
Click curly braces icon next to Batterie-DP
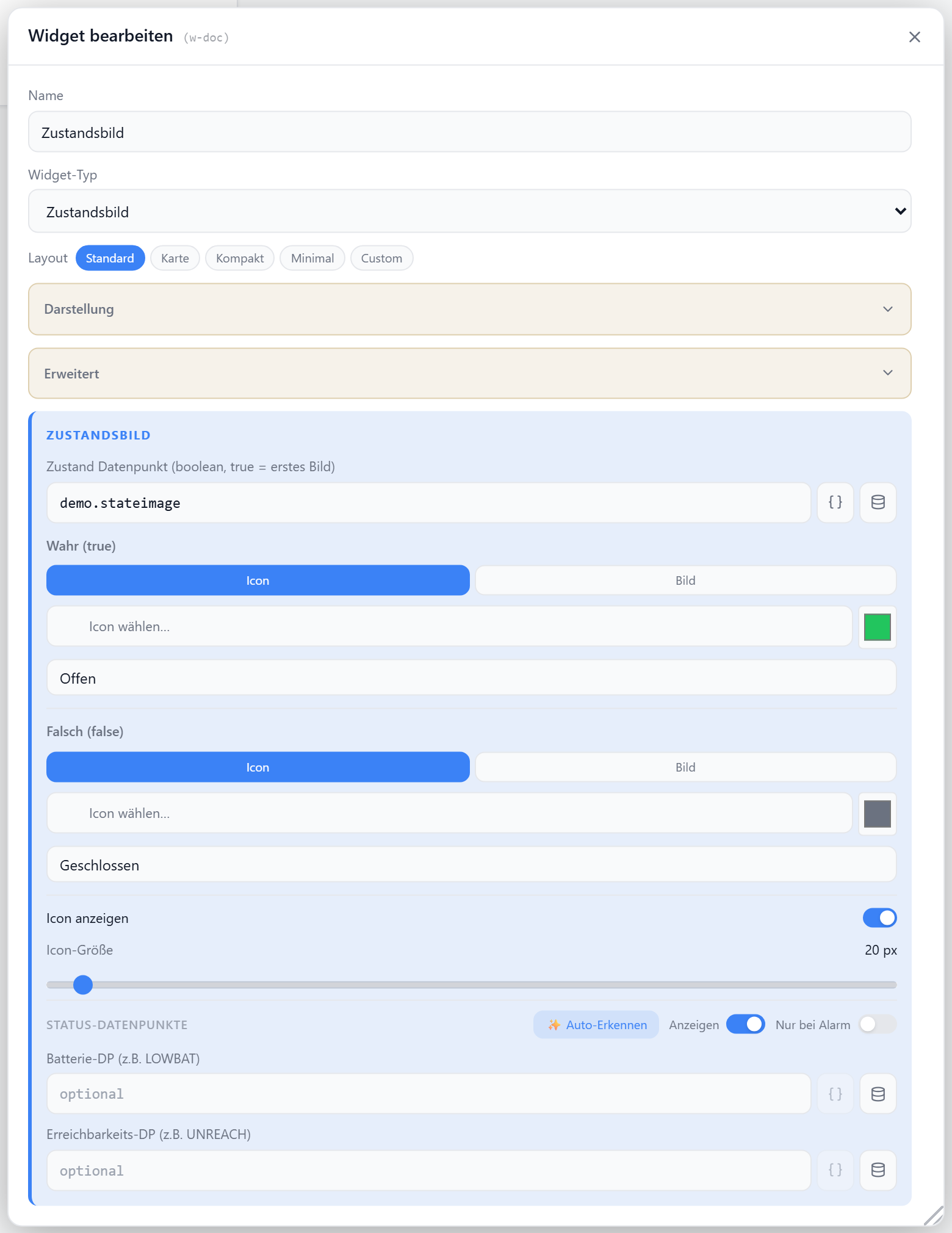[x=835, y=1094]
